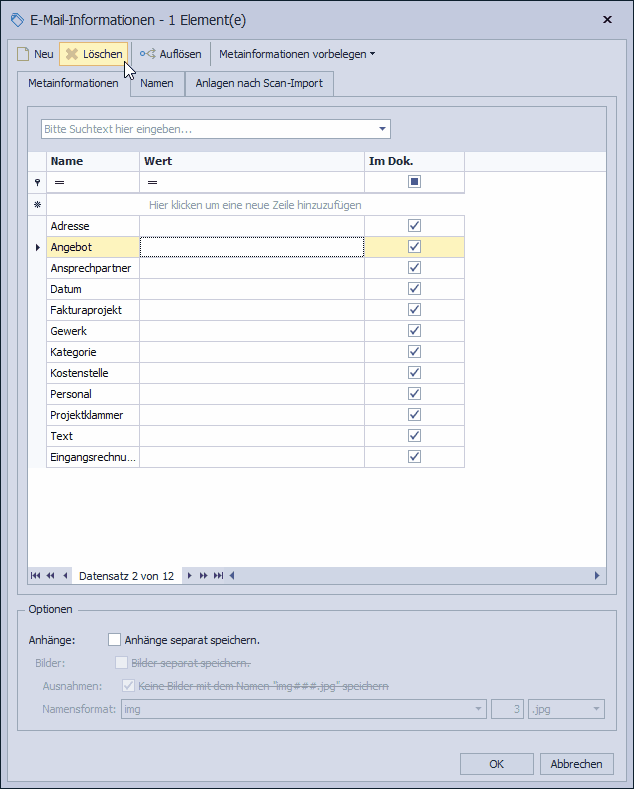Go to next record in navigator
The width and height of the screenshot is (634, 789).
[189, 576]
